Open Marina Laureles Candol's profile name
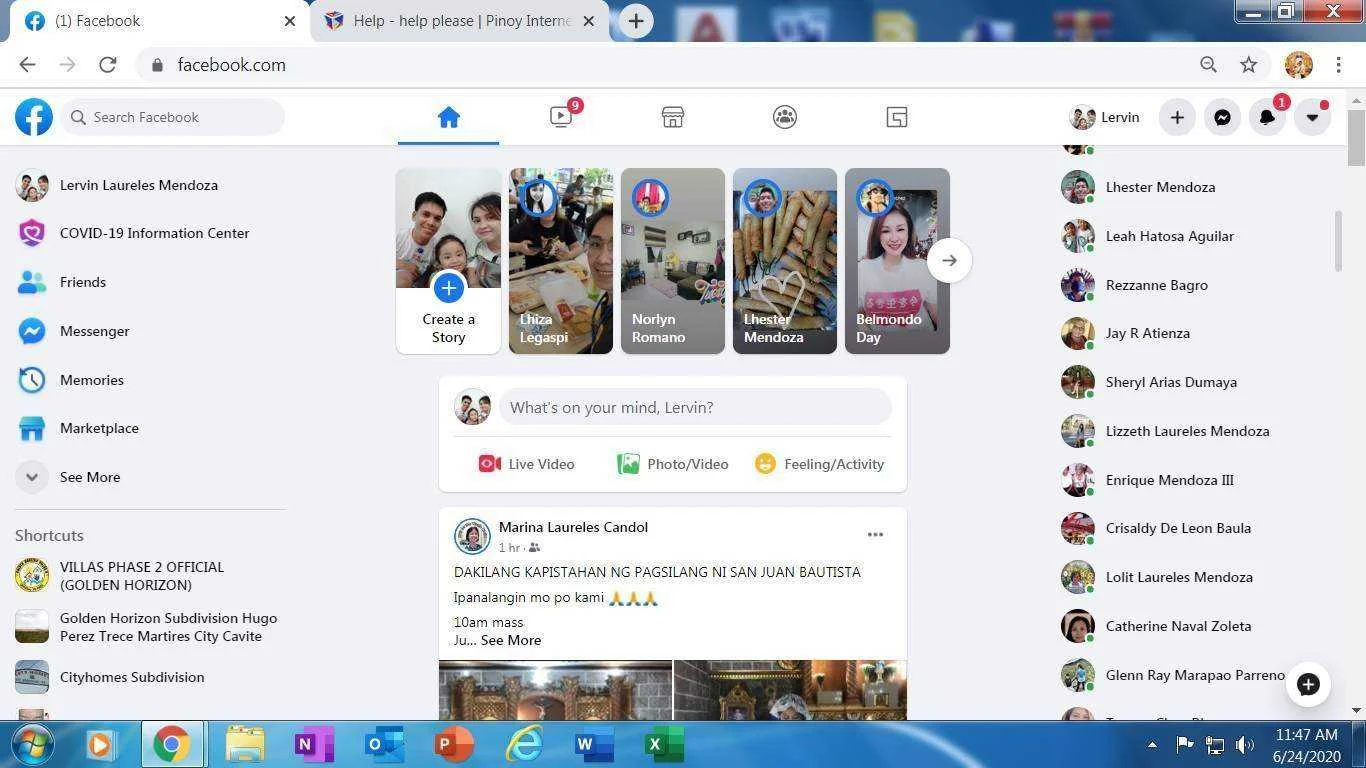 coord(573,527)
